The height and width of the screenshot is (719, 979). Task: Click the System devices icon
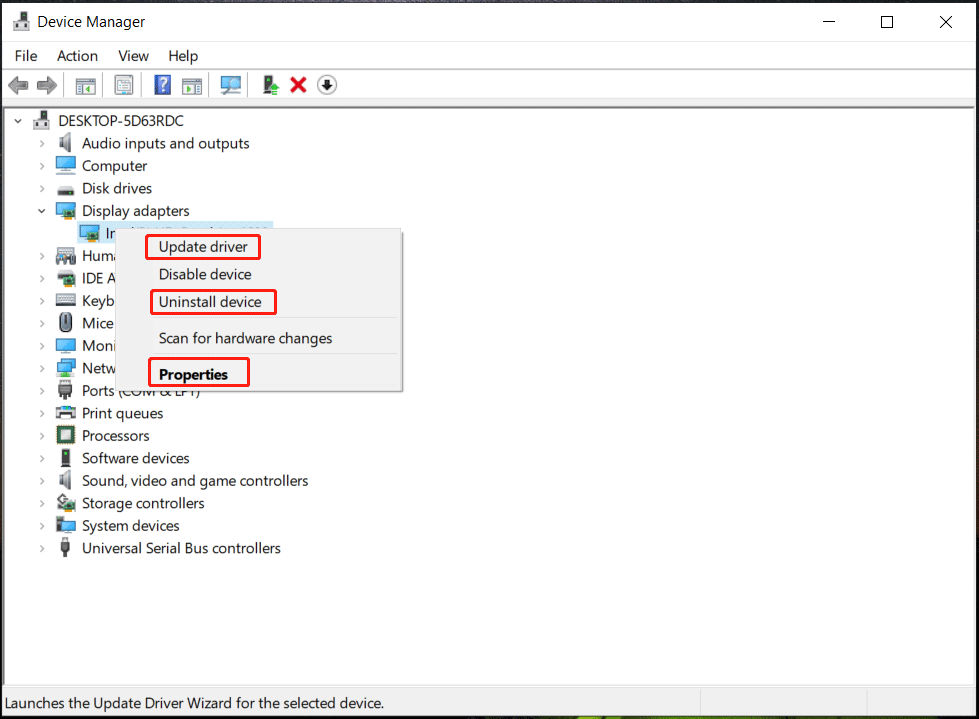coord(66,525)
